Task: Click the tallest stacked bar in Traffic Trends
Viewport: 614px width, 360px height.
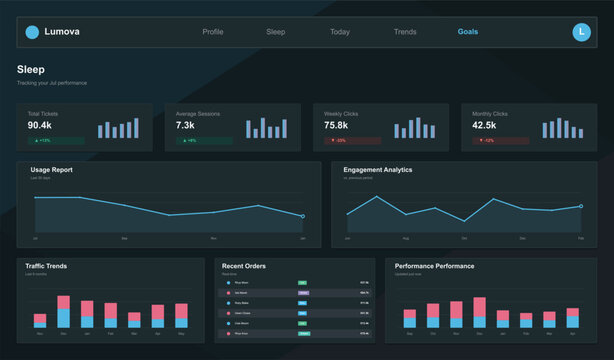Action: pos(63,312)
